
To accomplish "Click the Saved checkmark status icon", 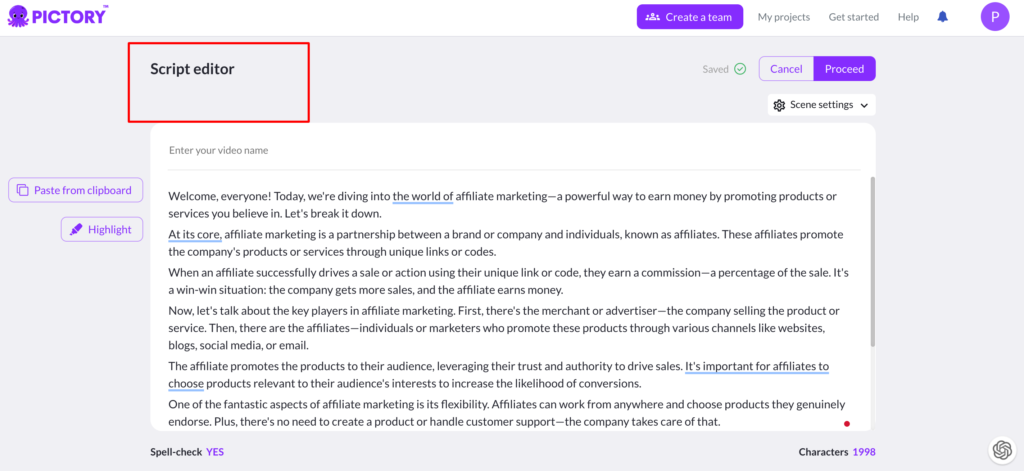I will (x=740, y=69).
